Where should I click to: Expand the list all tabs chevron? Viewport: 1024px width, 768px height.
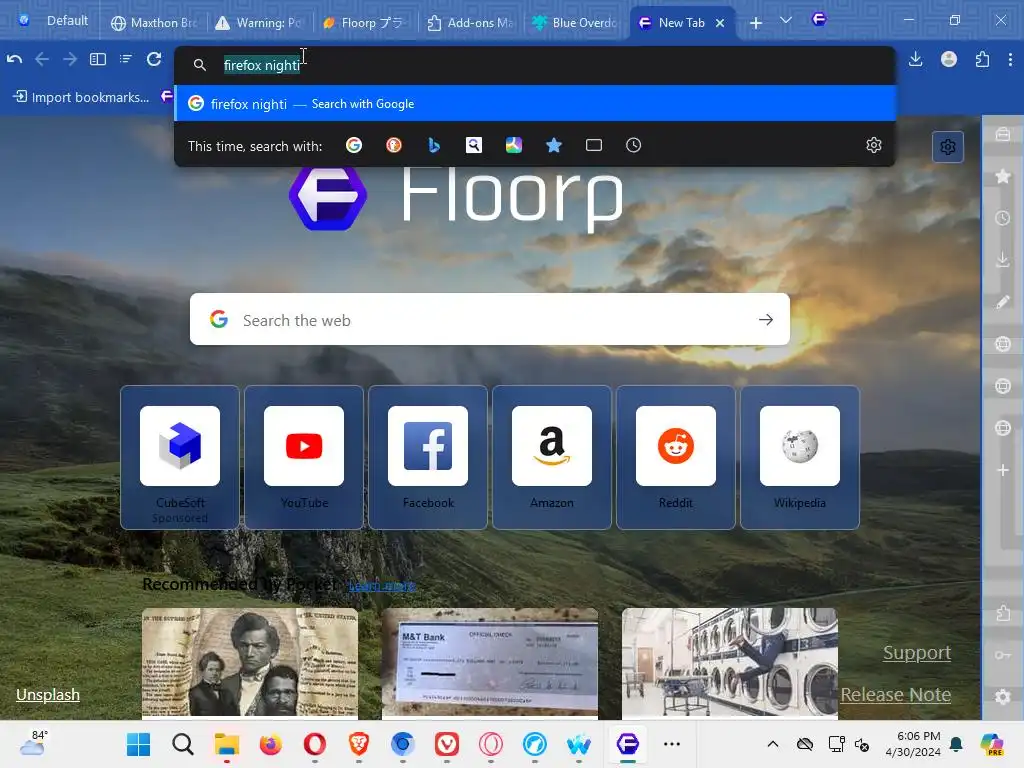tap(786, 21)
